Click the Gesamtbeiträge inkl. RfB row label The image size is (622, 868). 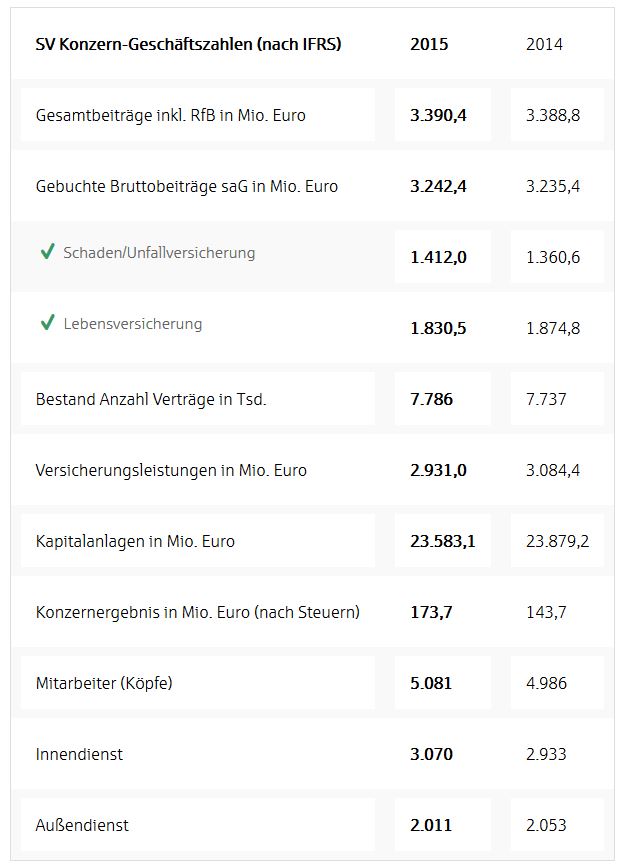170,115
